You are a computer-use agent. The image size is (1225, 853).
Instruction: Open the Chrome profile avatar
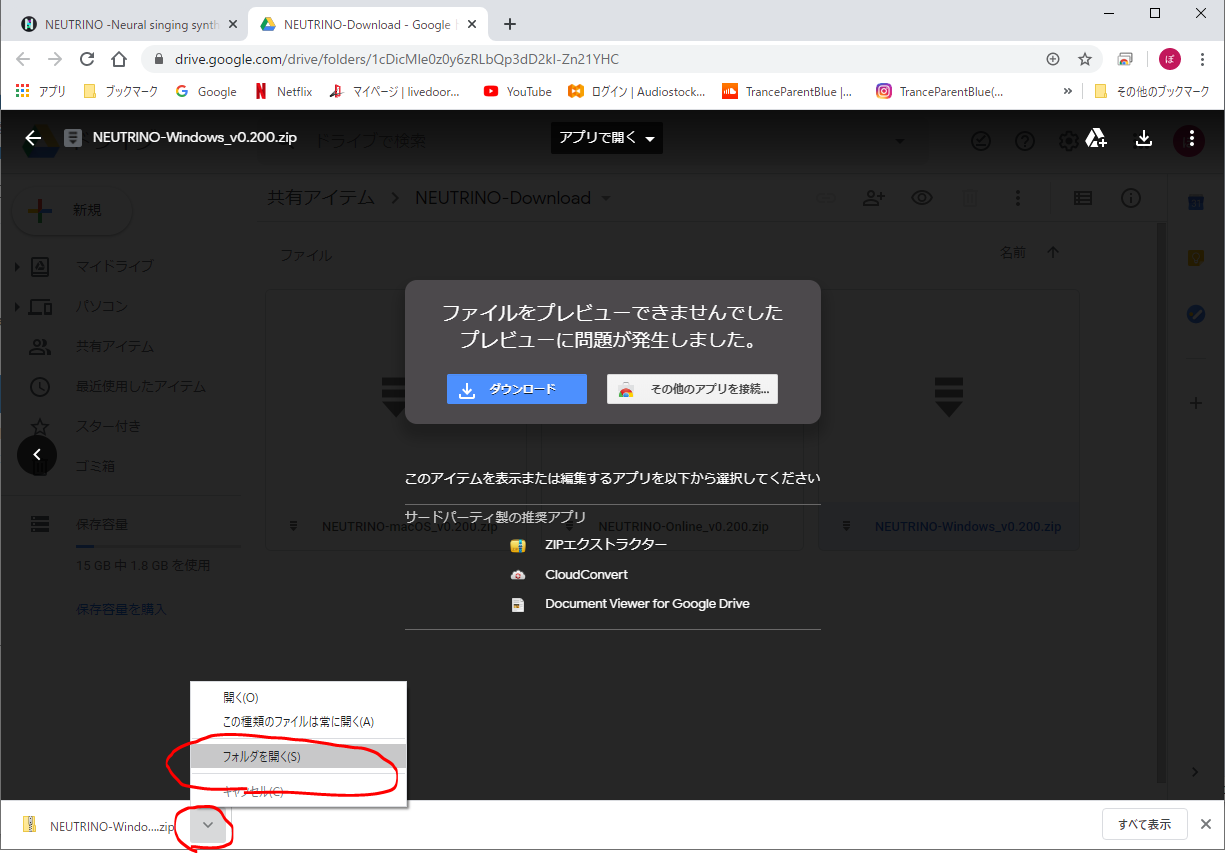[x=1170, y=59]
